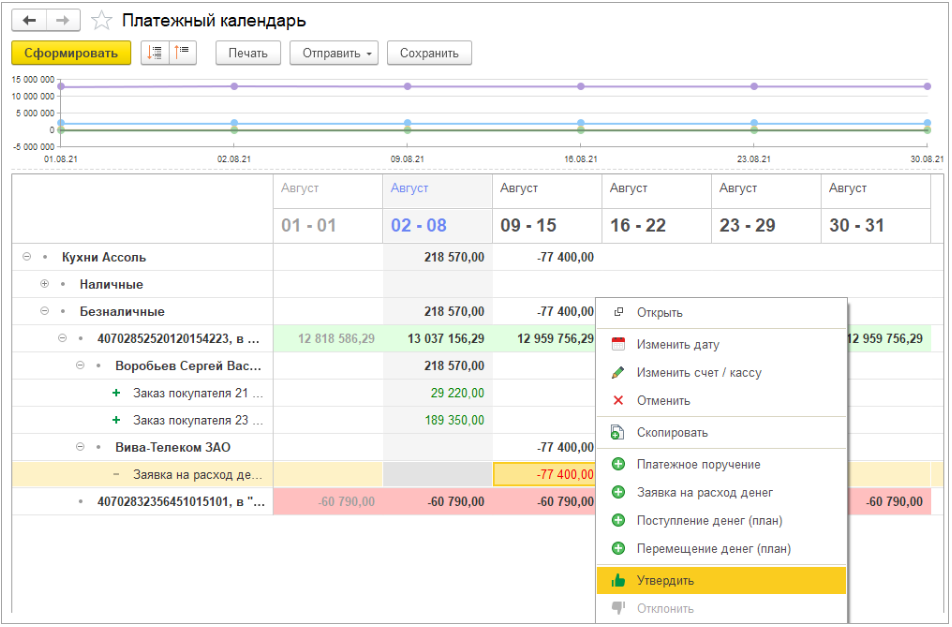Select Скопировать from context menu
The width and height of the screenshot is (952, 627).
(x=672, y=433)
